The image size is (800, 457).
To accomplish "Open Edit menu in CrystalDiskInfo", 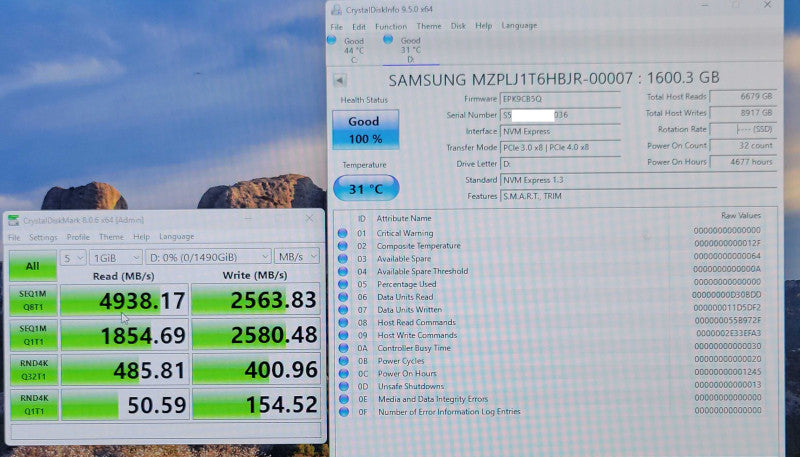I will [359, 27].
